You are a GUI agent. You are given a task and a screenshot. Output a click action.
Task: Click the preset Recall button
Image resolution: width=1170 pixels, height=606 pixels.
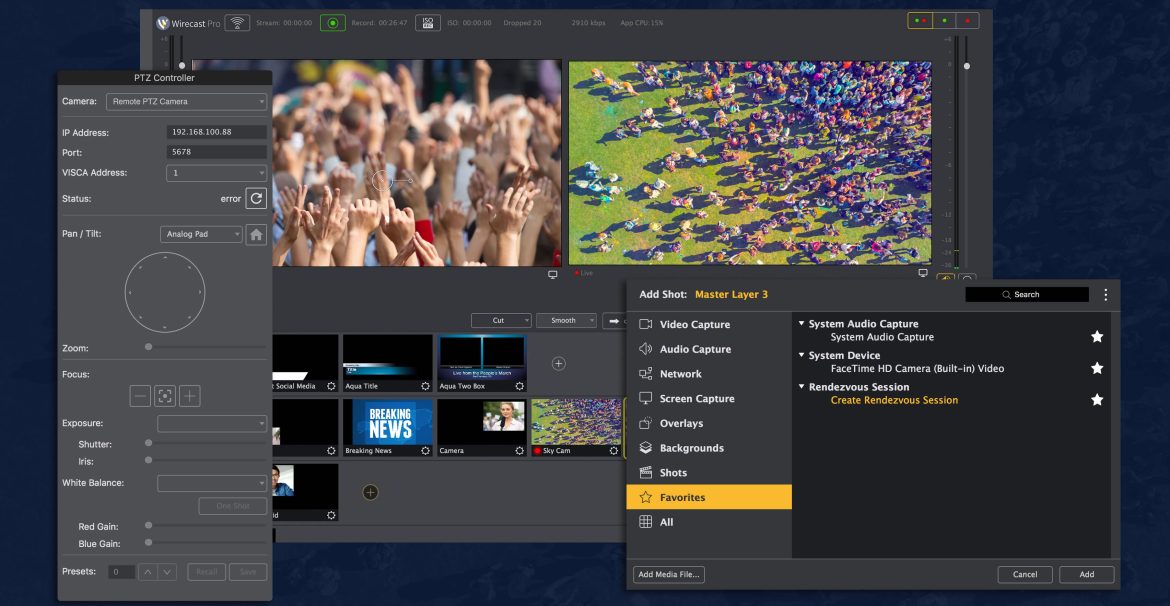click(x=207, y=572)
